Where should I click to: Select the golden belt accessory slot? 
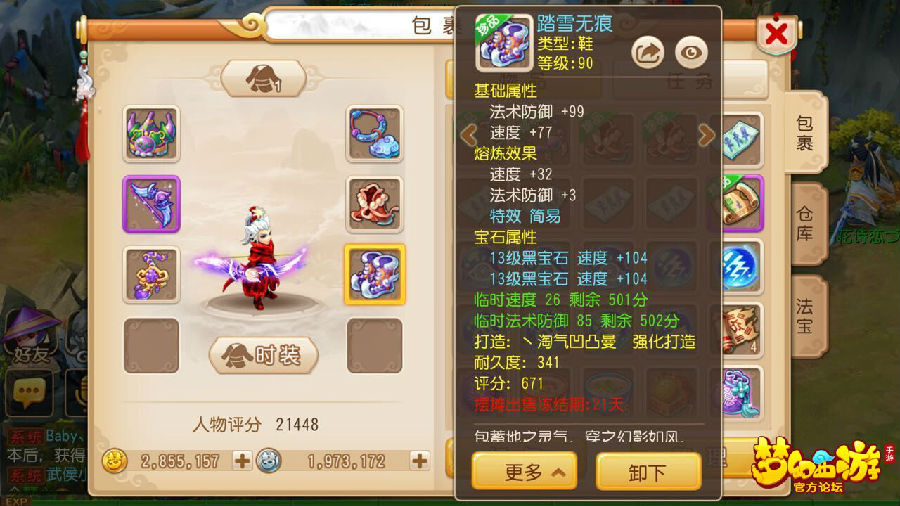point(152,274)
